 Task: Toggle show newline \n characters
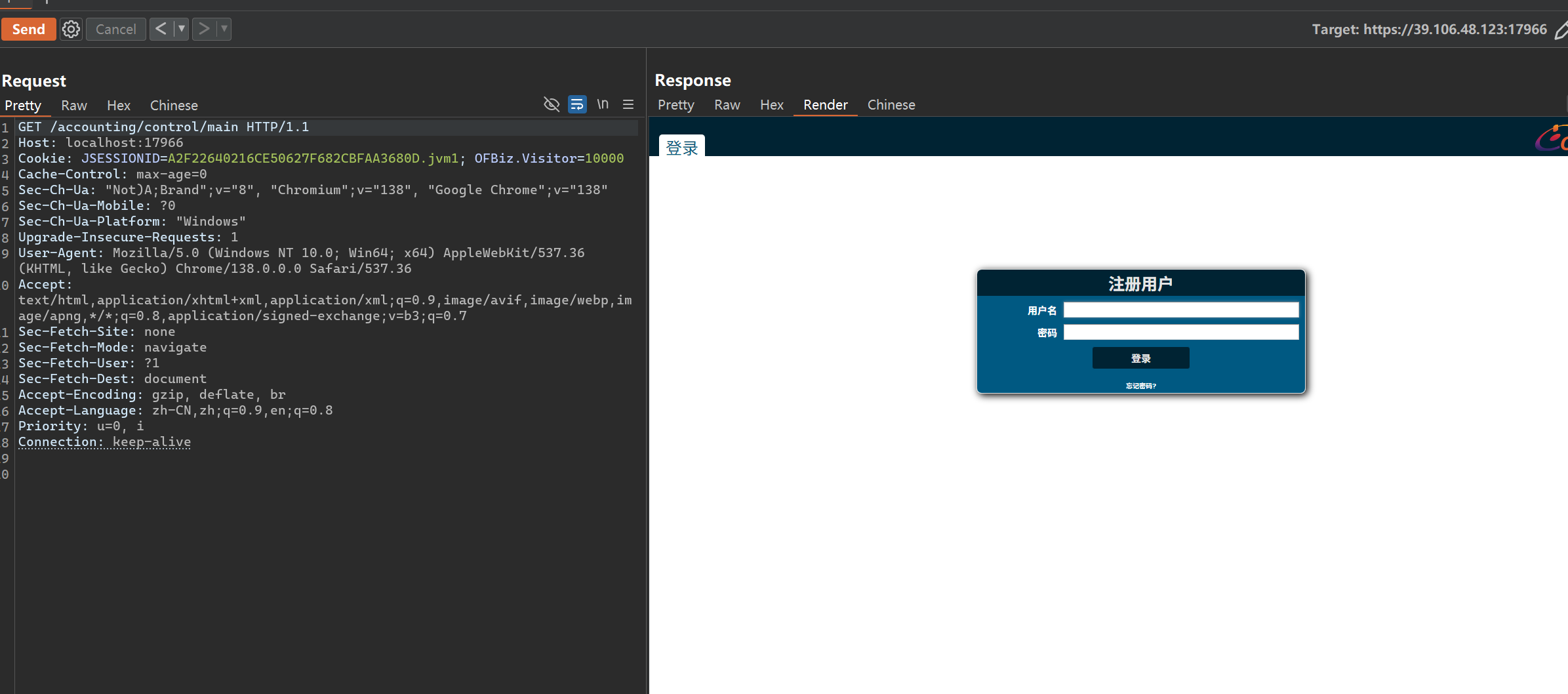pyautogui.click(x=603, y=104)
